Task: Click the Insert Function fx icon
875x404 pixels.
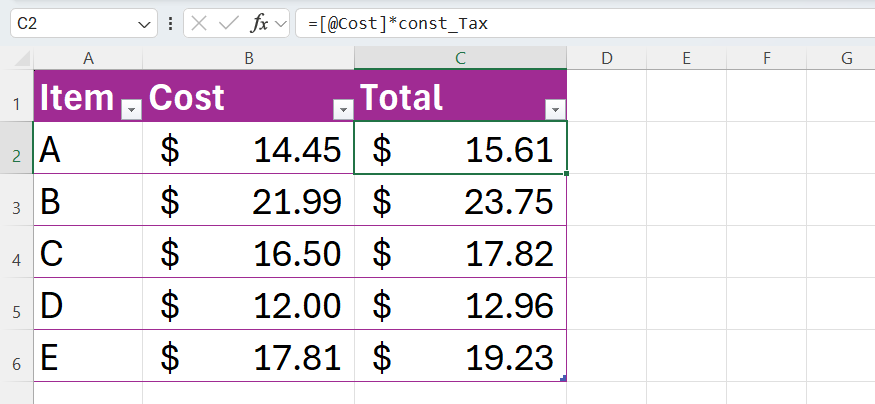Action: (x=259, y=23)
